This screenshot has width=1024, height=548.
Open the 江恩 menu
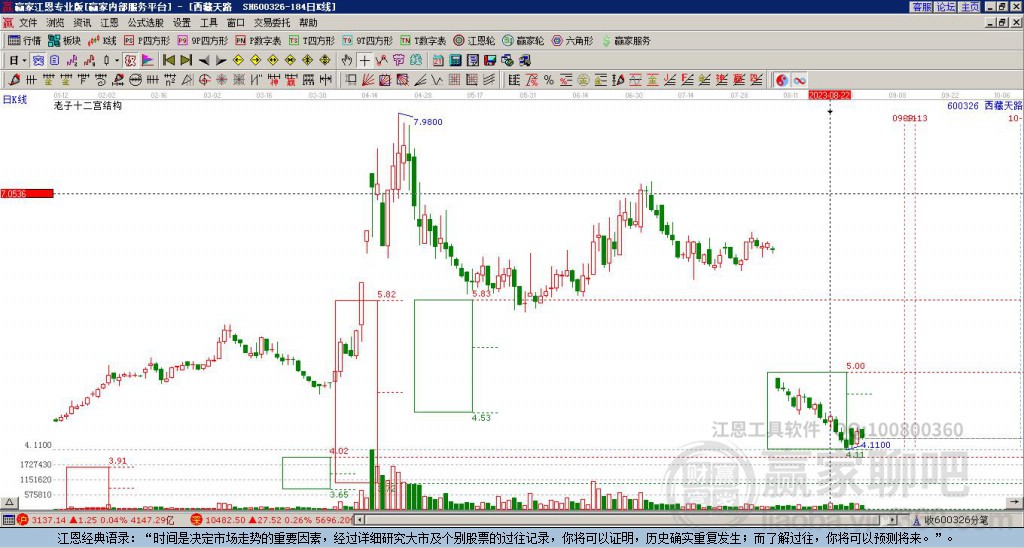pyautogui.click(x=109, y=23)
